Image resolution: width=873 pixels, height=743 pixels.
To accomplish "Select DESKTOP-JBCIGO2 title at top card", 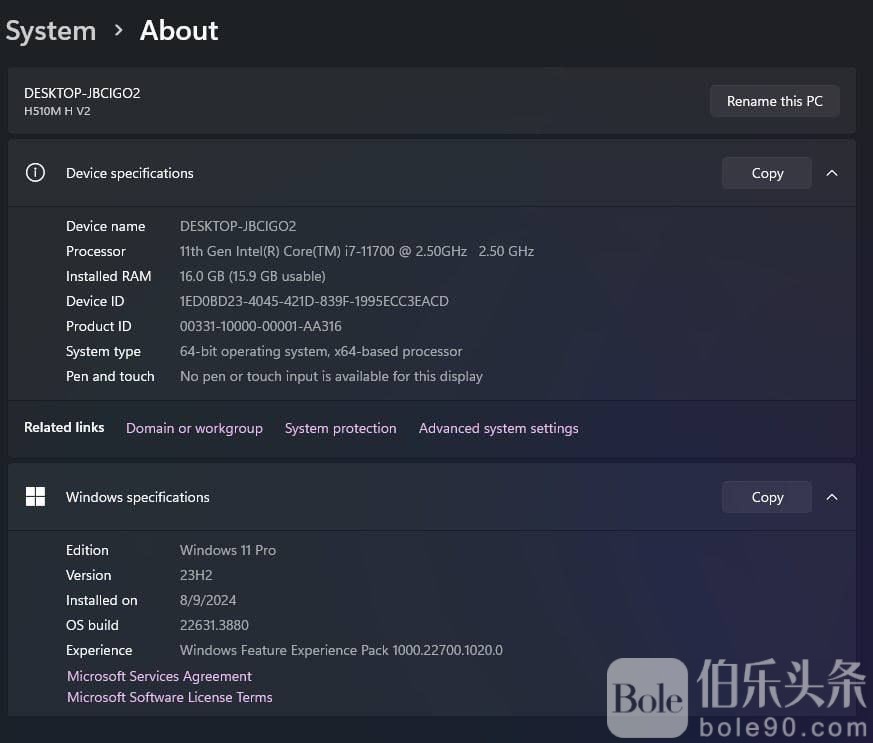I will click(x=82, y=93).
